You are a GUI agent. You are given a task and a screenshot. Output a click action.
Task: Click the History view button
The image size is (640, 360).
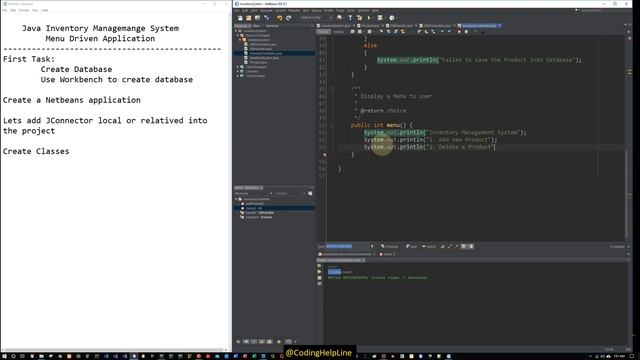coord(338,32)
